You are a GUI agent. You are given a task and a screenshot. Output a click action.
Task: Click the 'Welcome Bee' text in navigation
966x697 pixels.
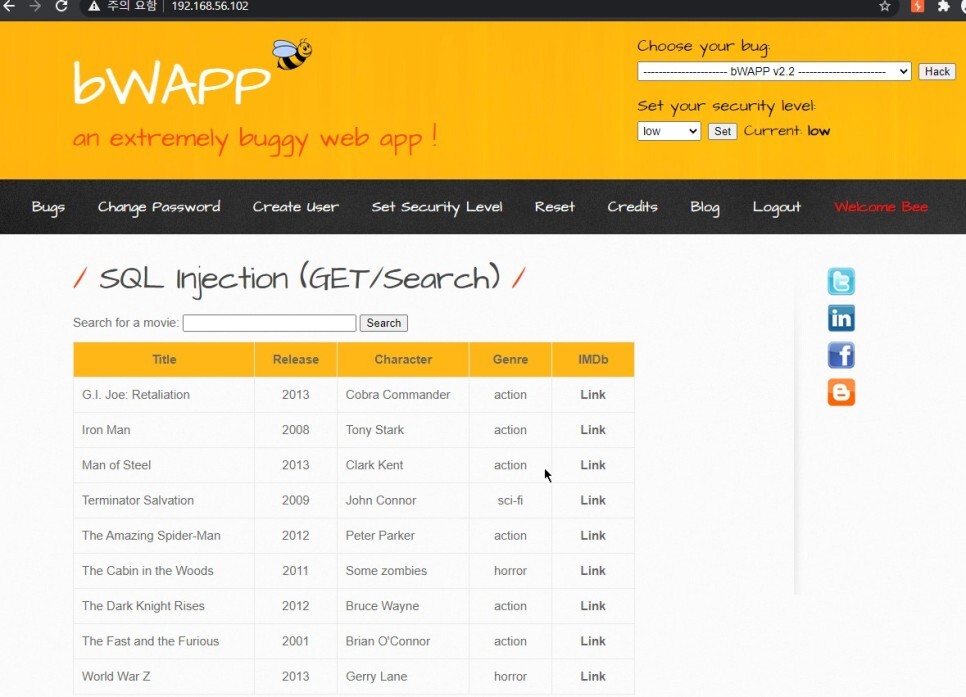click(881, 207)
